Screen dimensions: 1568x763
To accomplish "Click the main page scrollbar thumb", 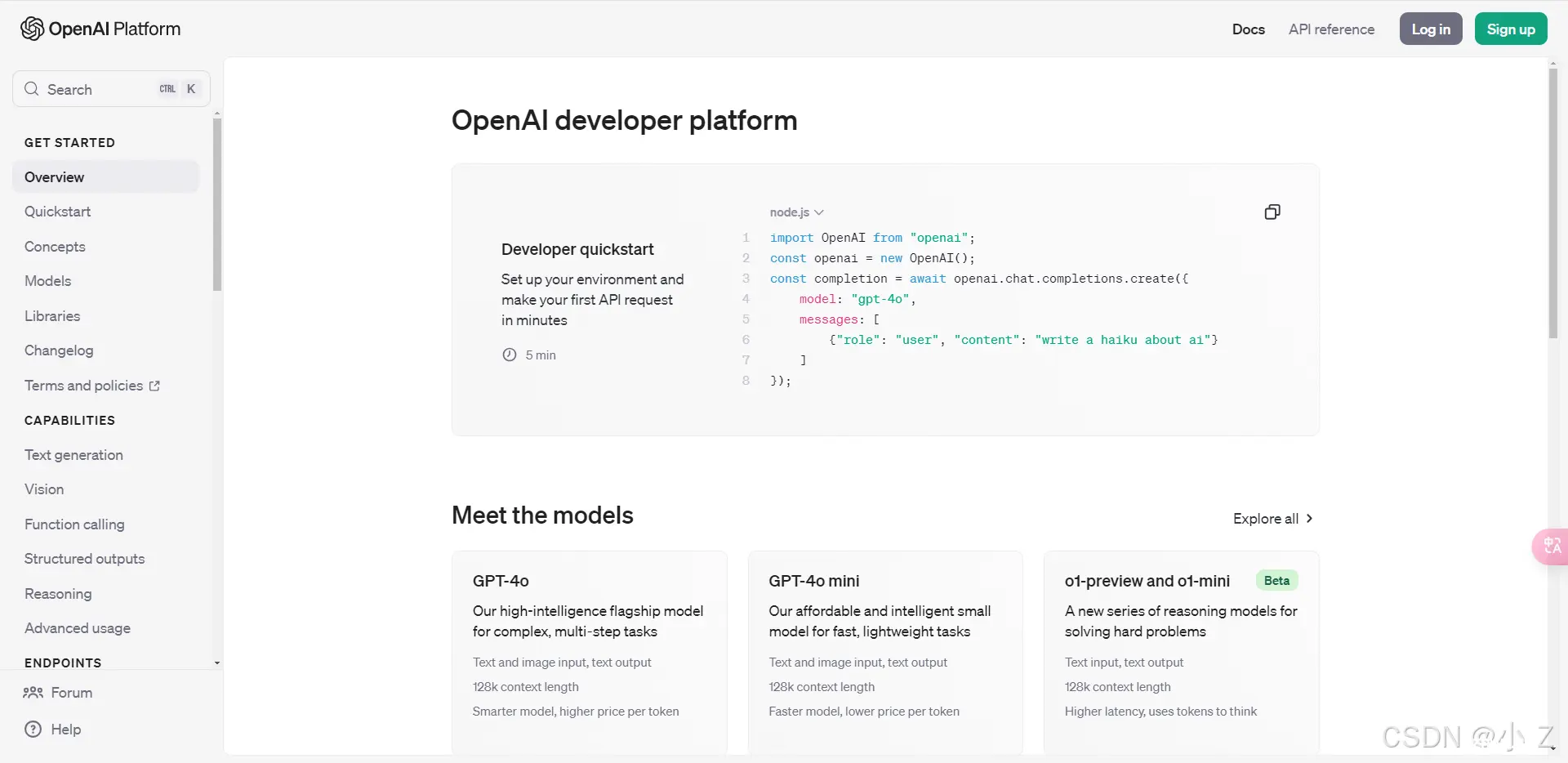I will pyautogui.click(x=1552, y=204).
